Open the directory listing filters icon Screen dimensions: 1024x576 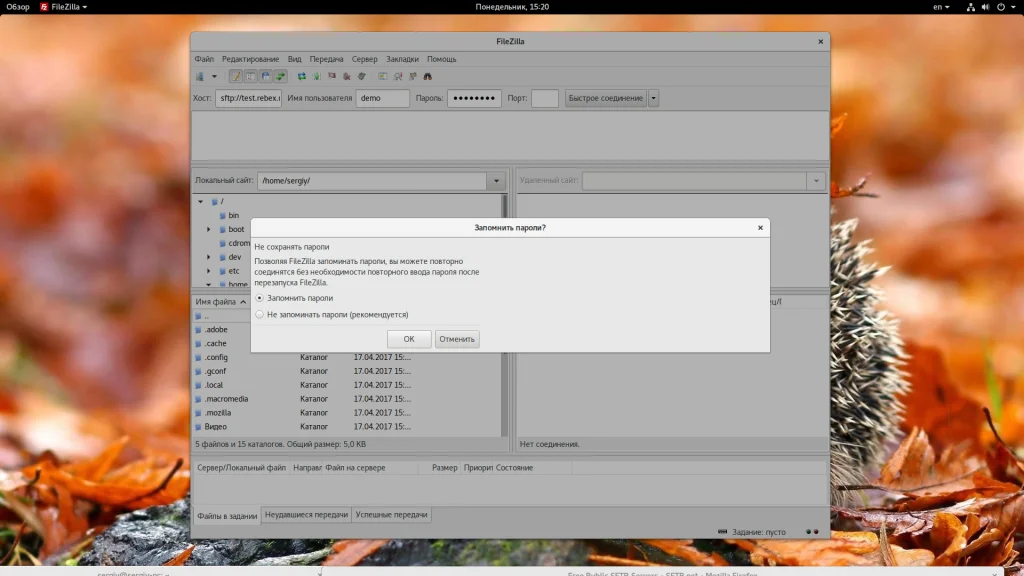pos(383,76)
